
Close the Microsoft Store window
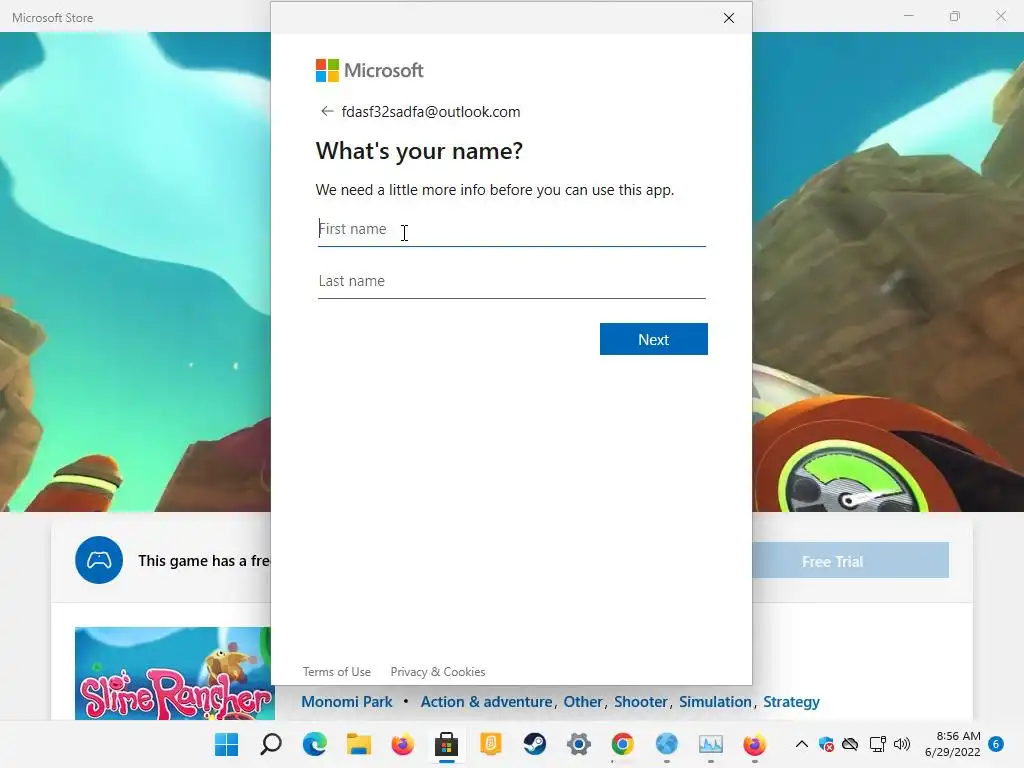[1001, 16]
